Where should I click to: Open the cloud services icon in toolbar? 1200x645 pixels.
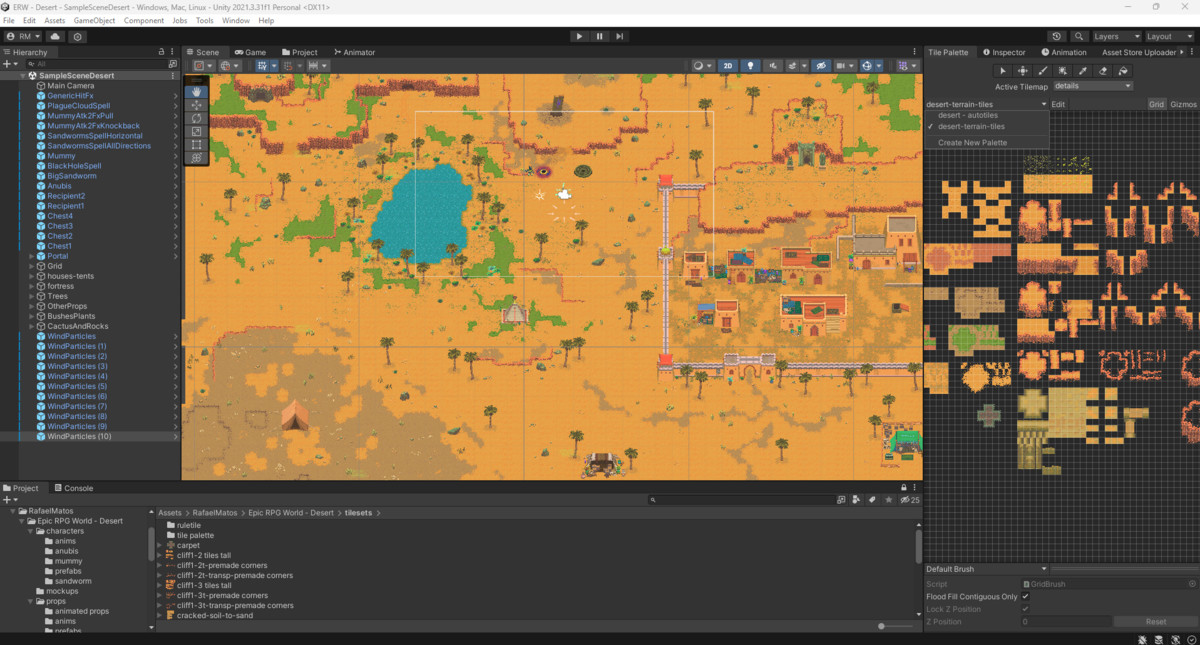(55, 36)
